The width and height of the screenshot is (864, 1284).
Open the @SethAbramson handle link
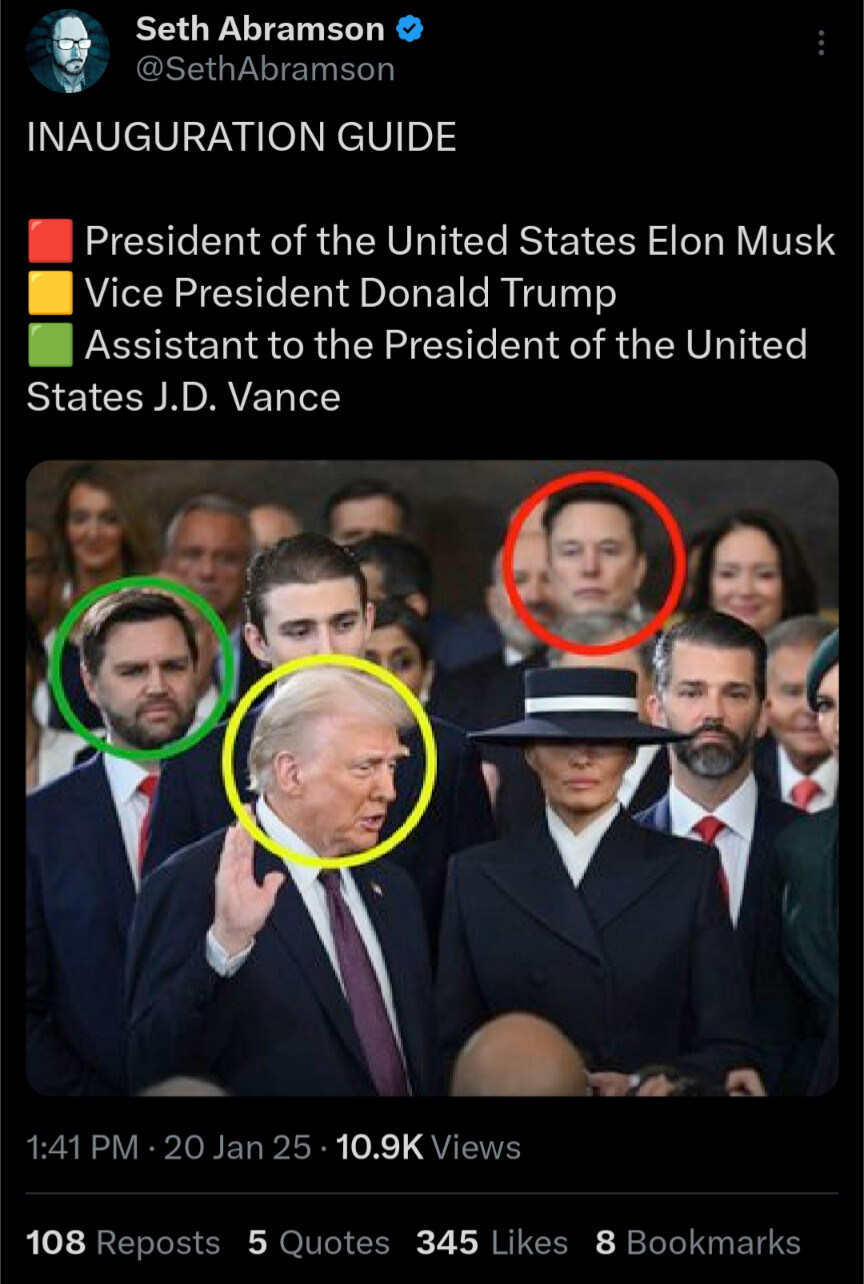tap(265, 70)
